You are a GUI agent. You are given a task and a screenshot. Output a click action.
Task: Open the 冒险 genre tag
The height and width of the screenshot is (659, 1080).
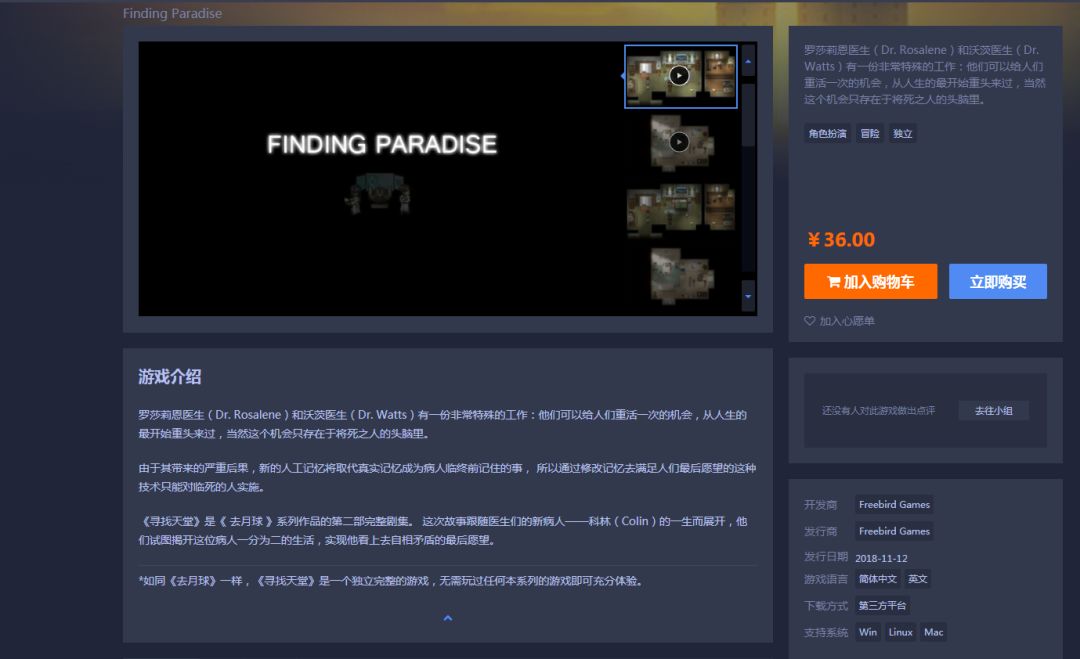coord(870,134)
